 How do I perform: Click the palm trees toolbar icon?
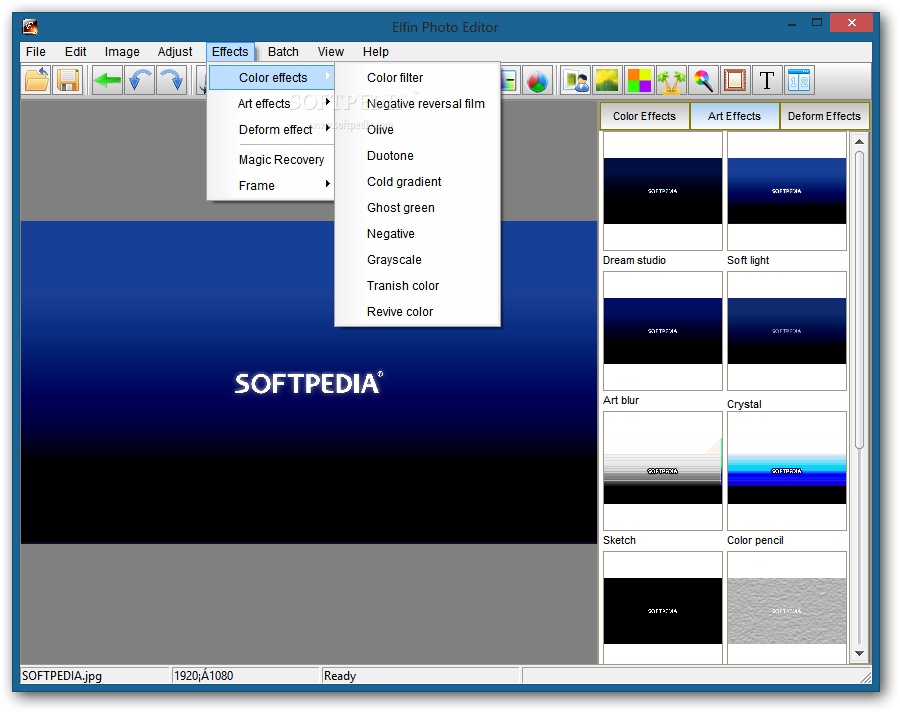click(x=671, y=80)
